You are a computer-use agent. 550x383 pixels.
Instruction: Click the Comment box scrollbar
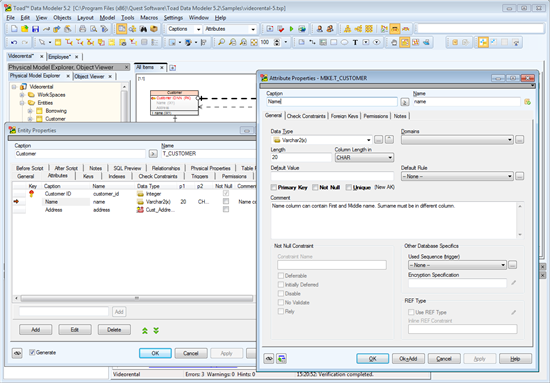(520, 220)
